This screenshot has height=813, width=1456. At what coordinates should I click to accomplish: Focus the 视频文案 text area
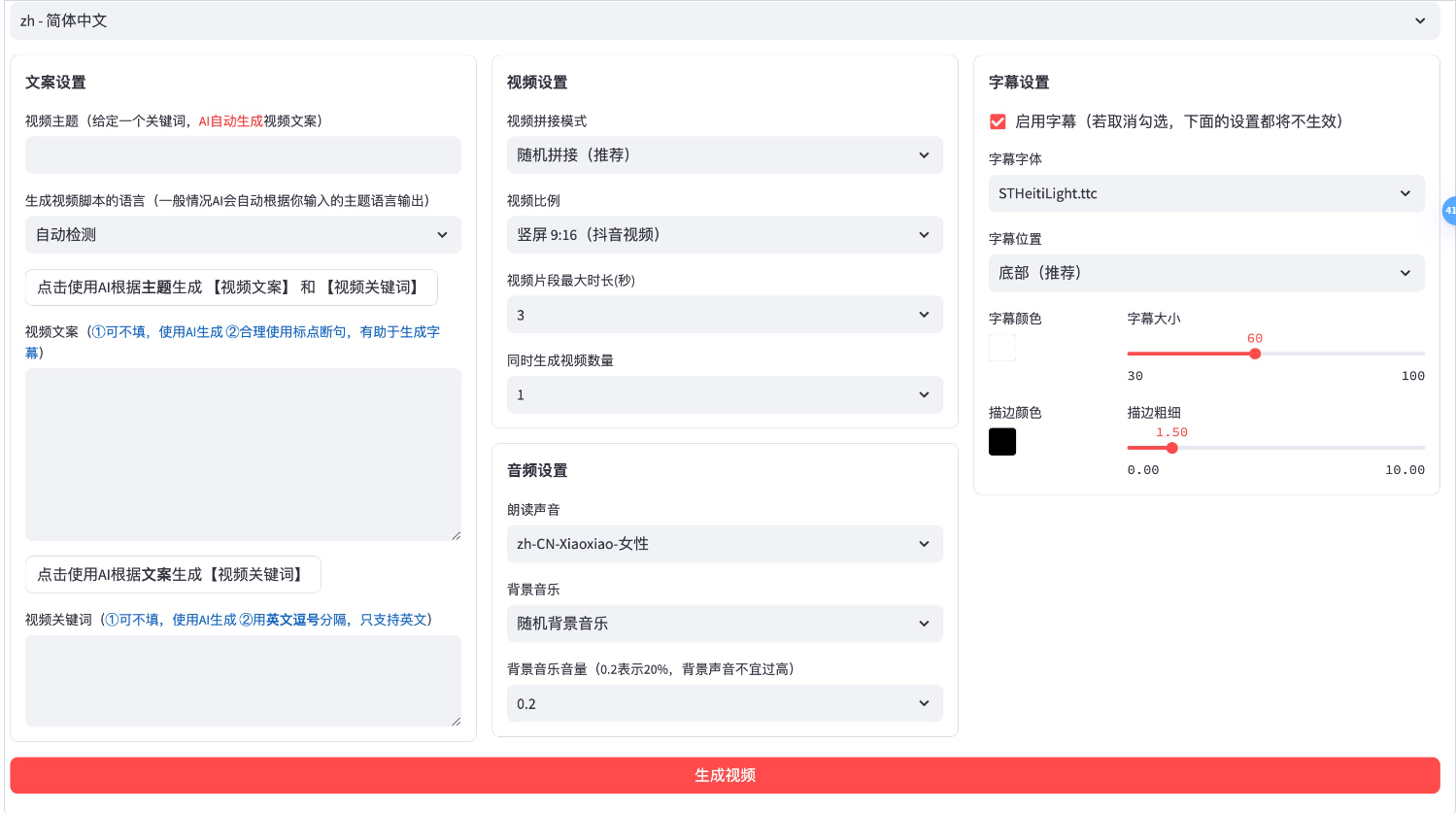point(243,454)
